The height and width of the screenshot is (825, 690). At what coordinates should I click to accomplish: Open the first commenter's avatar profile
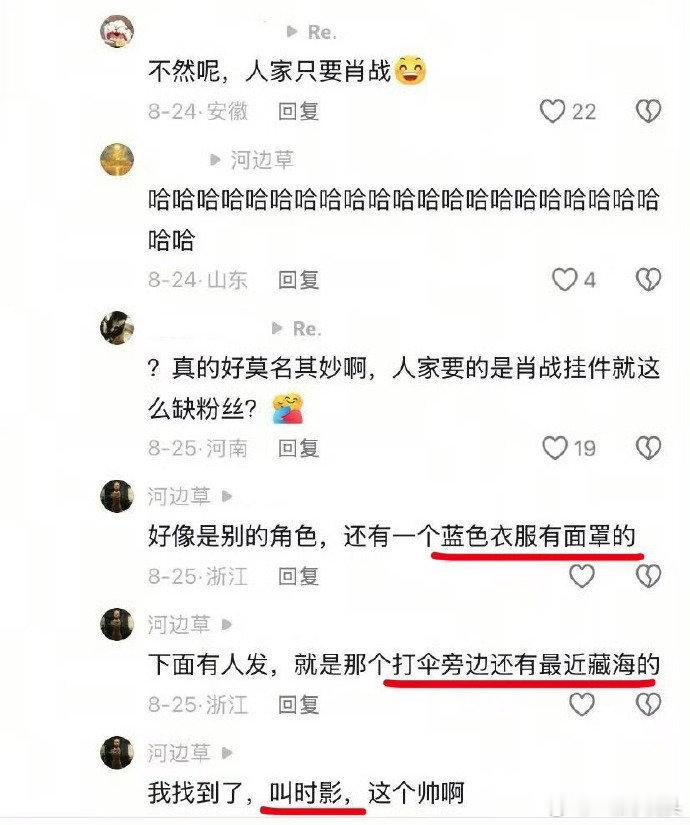pos(117,31)
